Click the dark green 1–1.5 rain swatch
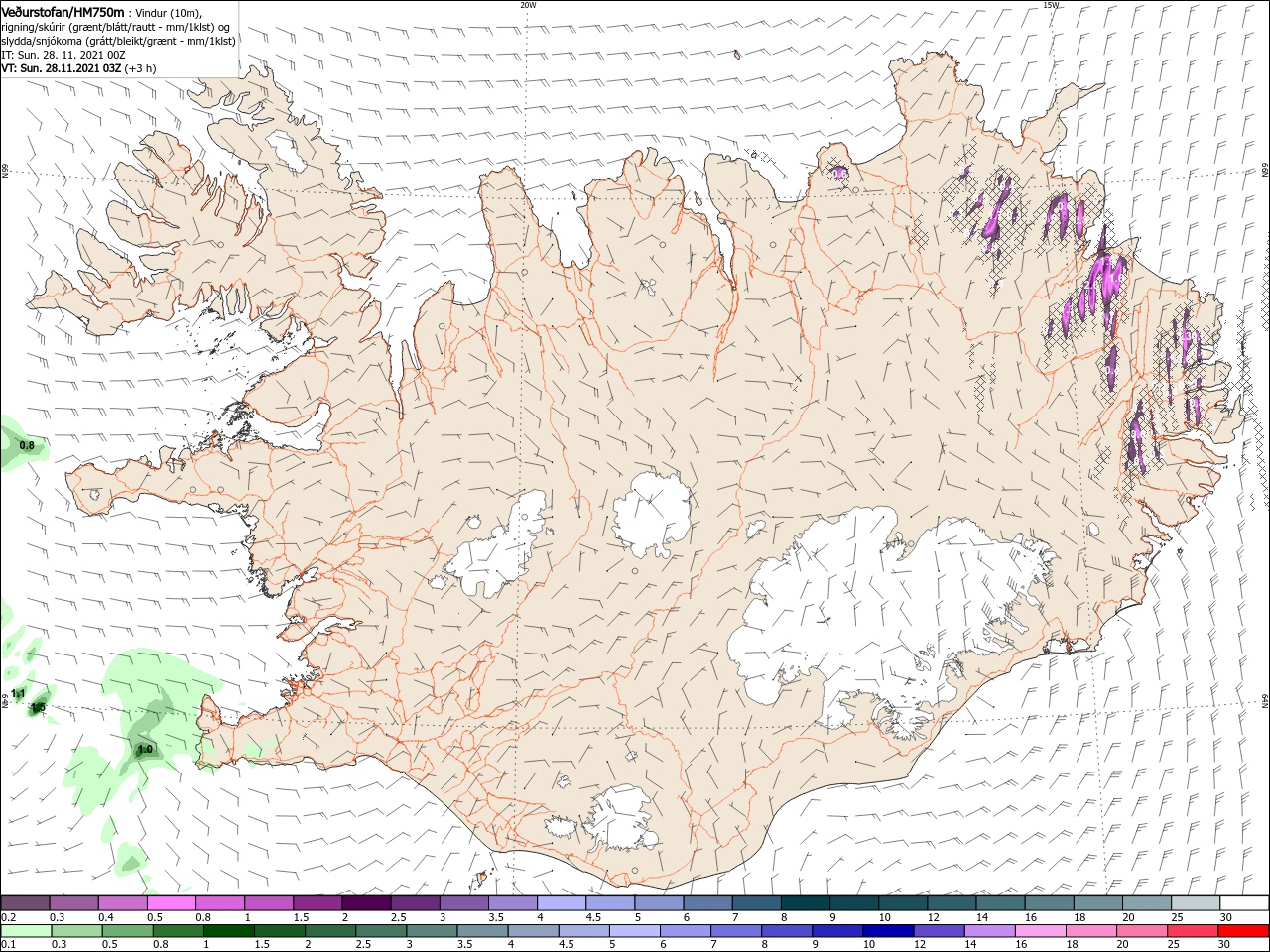This screenshot has width=1270, height=952. click(x=228, y=931)
